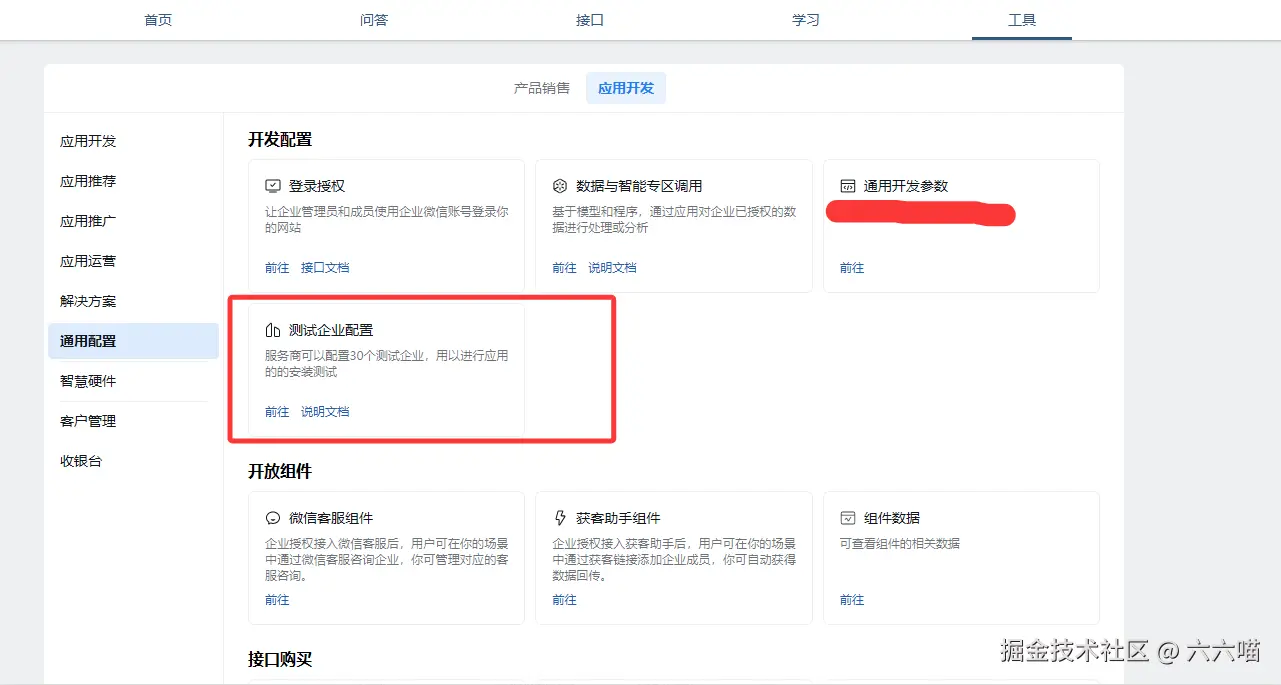
Task: Select the 工具 top navigation tab
Action: coord(1022,20)
